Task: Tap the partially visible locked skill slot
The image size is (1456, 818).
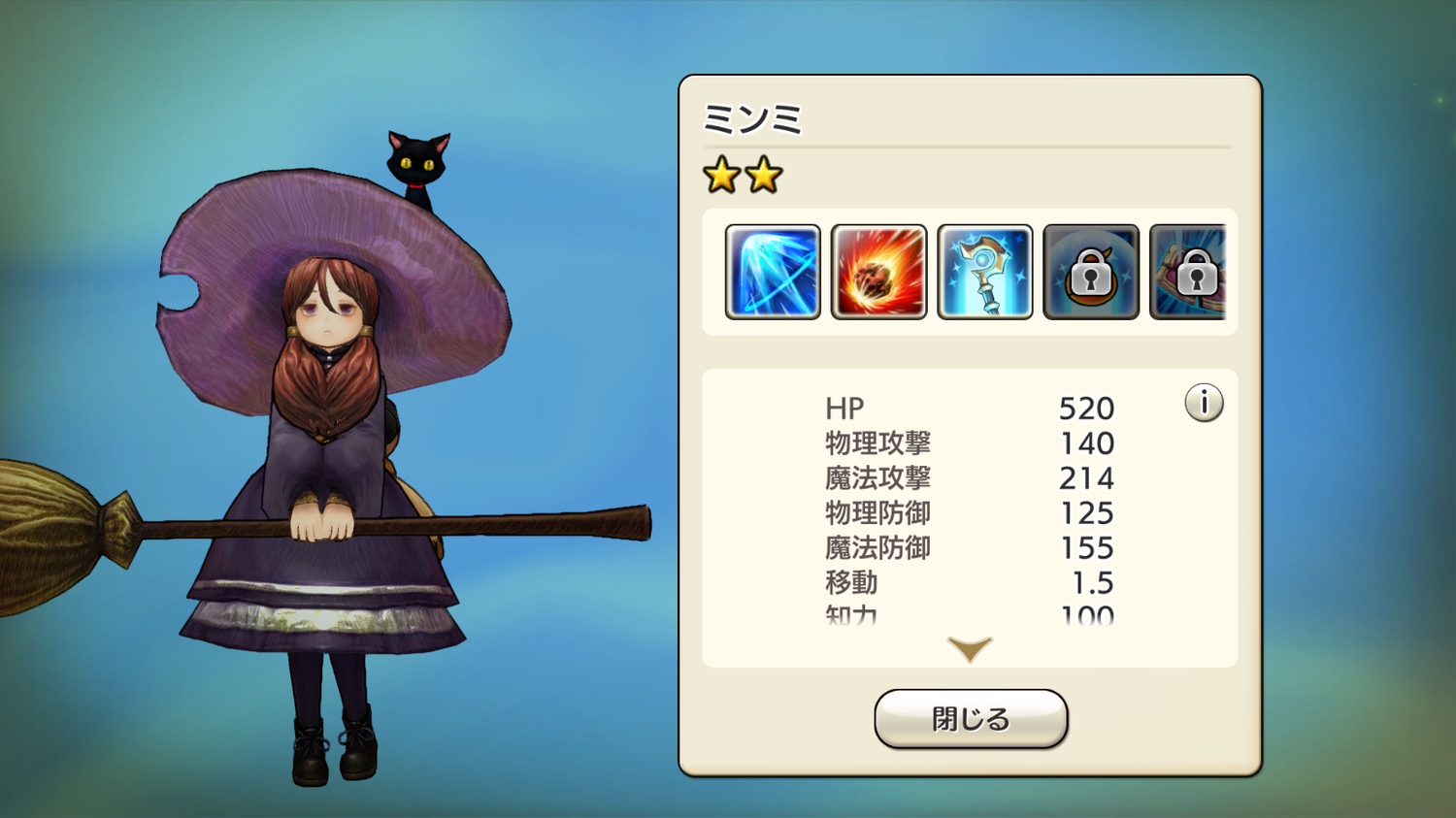Action: tap(1188, 272)
